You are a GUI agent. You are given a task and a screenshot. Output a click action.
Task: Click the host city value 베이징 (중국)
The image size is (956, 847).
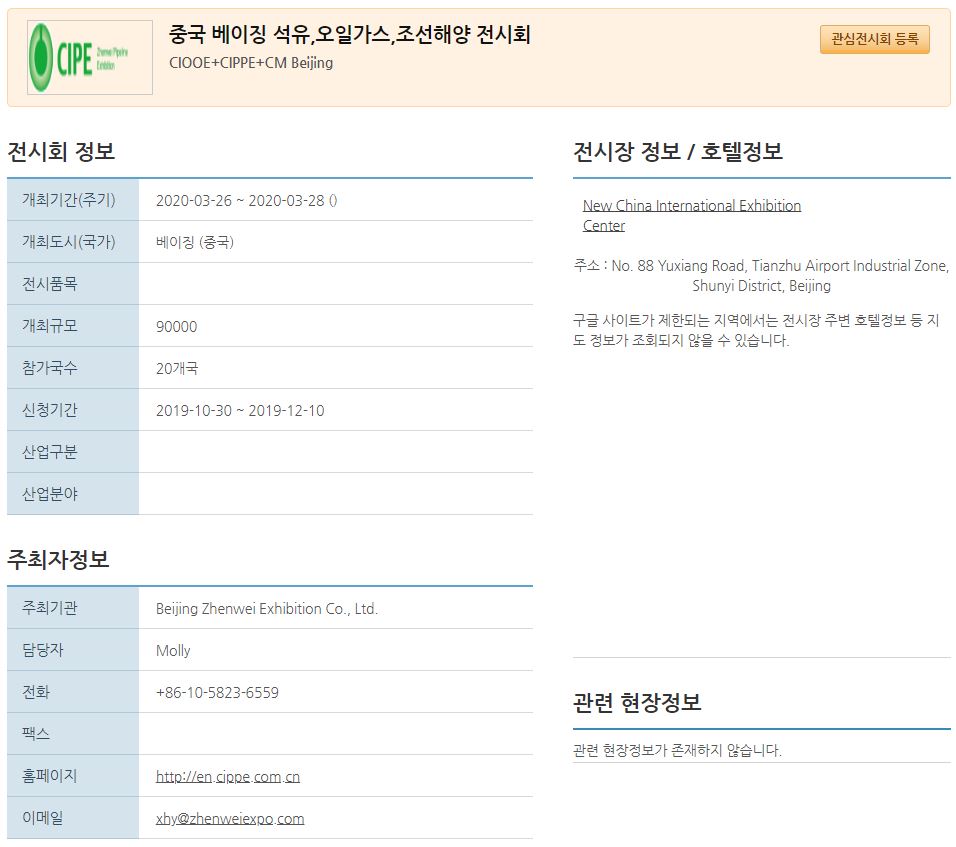[x=194, y=242]
